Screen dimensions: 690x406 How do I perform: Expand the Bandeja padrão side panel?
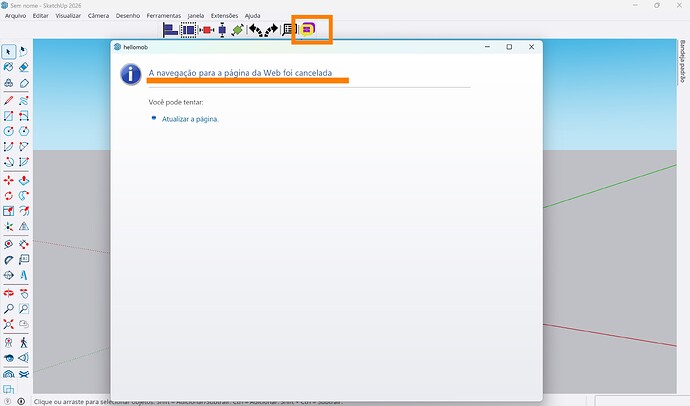click(682, 62)
